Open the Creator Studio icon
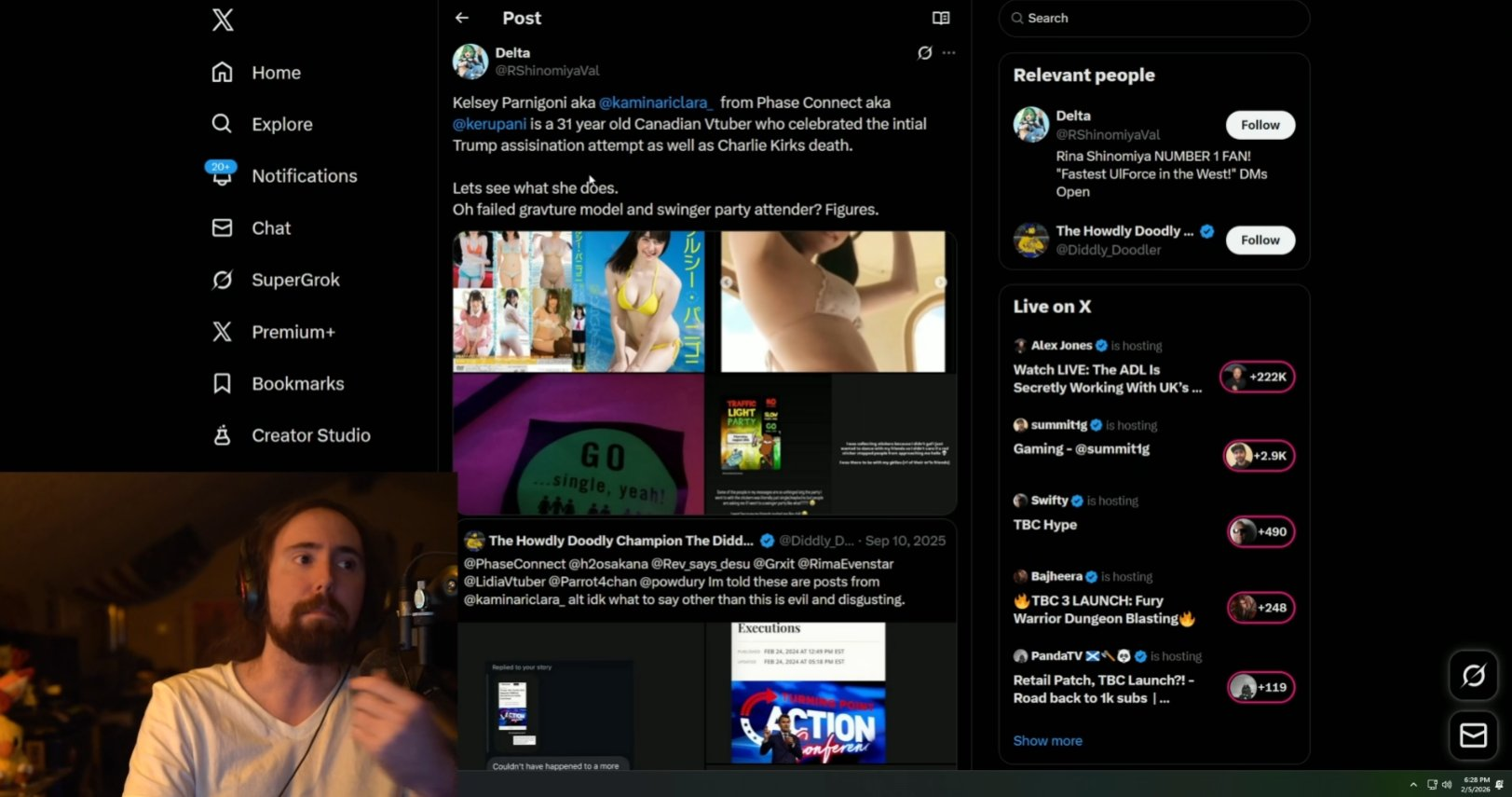Image resolution: width=1512 pixels, height=797 pixels. click(x=222, y=435)
